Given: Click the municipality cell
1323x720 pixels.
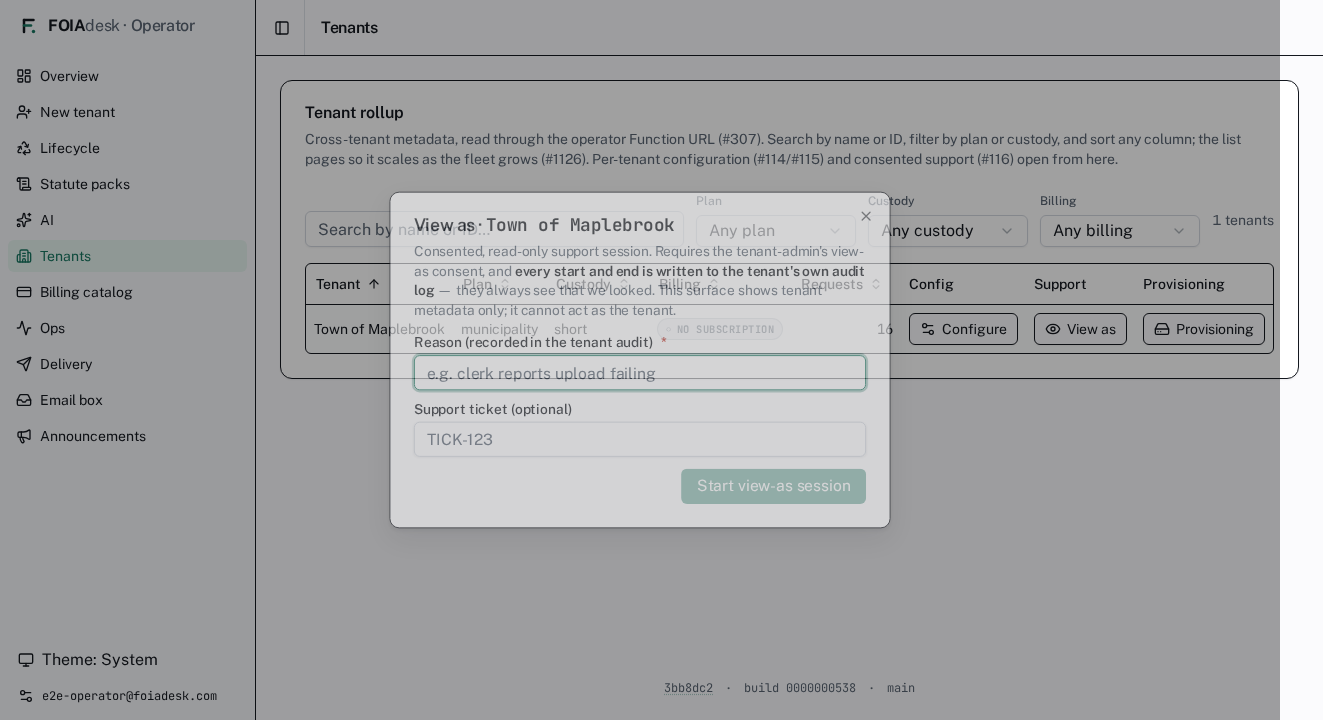Looking at the screenshot, I should click(499, 329).
